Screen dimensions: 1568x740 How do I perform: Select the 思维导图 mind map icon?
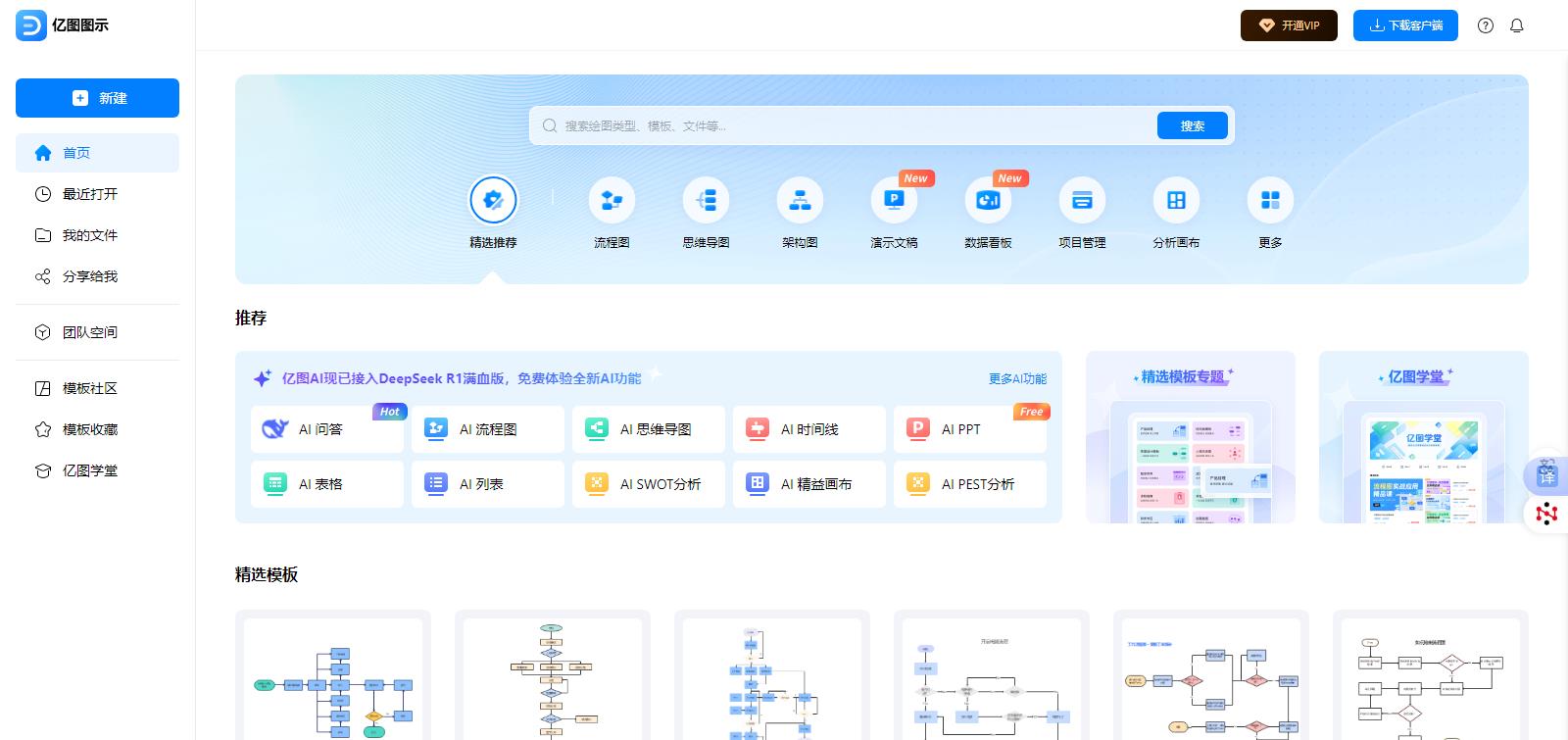tap(706, 200)
